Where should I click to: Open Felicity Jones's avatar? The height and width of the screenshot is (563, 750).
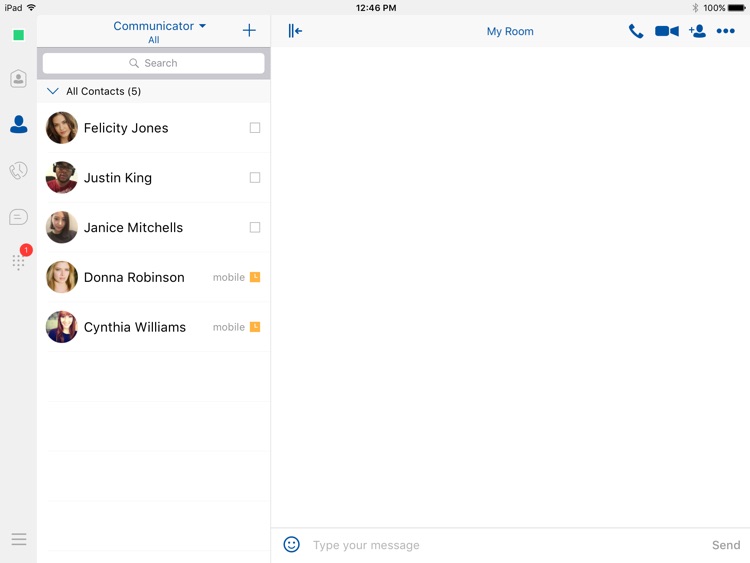[62, 128]
